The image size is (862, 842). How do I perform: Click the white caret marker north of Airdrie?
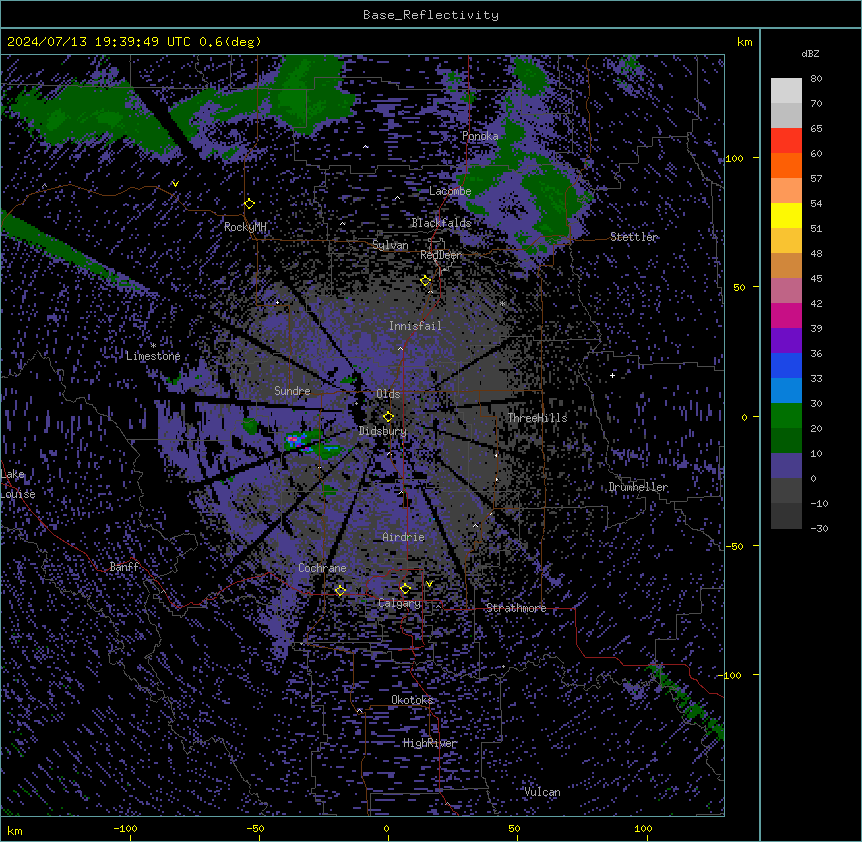401,492
